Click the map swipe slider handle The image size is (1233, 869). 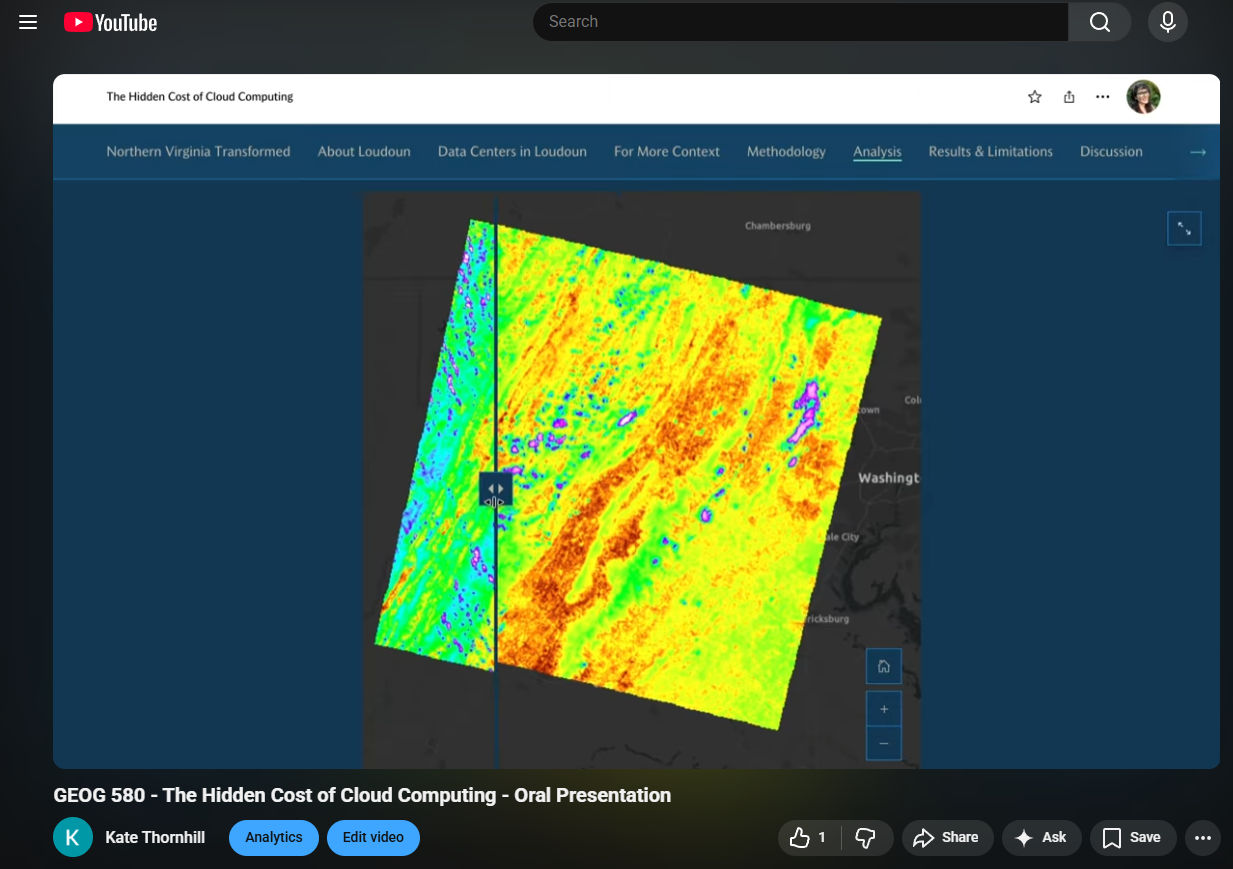point(495,490)
